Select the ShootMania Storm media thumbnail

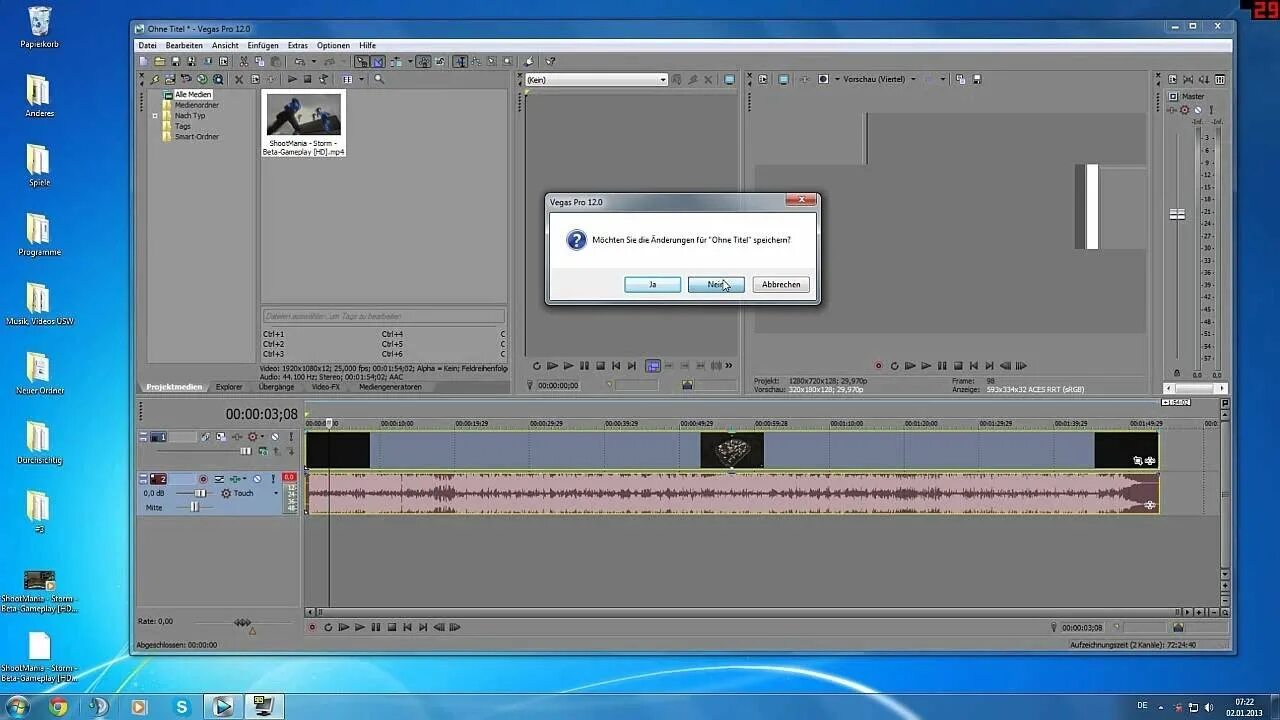point(303,124)
